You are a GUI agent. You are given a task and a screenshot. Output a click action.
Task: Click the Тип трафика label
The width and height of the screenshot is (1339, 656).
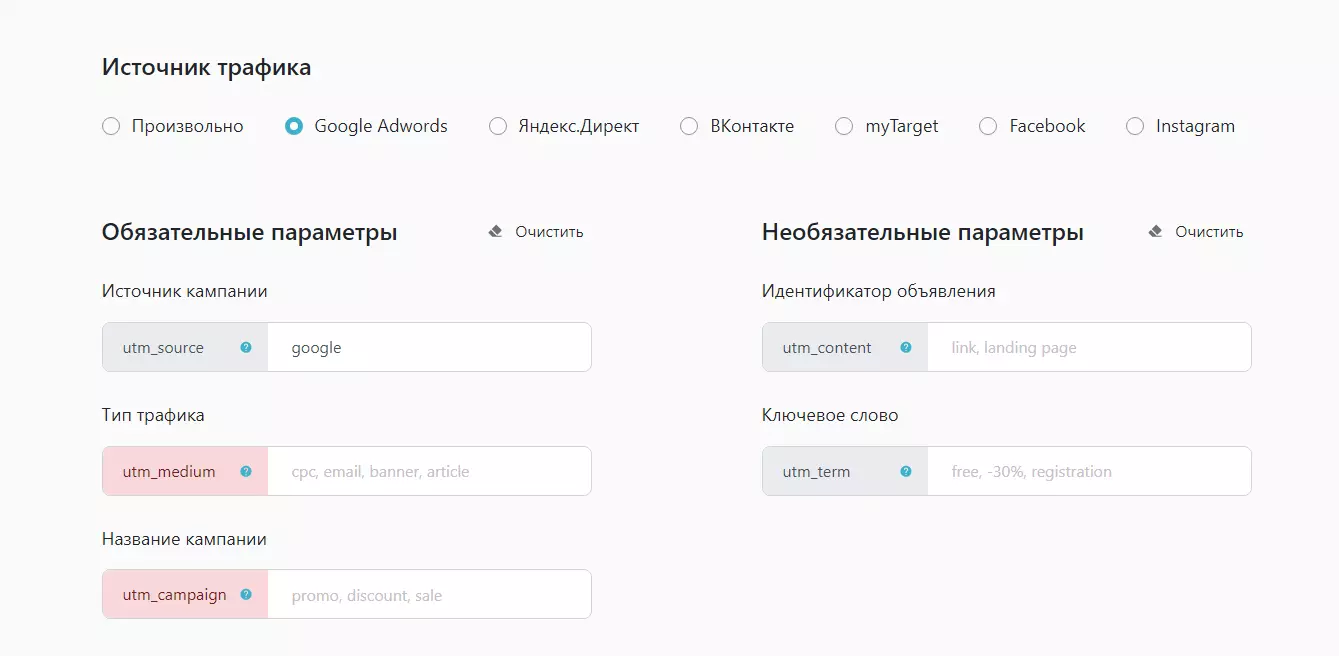153,415
